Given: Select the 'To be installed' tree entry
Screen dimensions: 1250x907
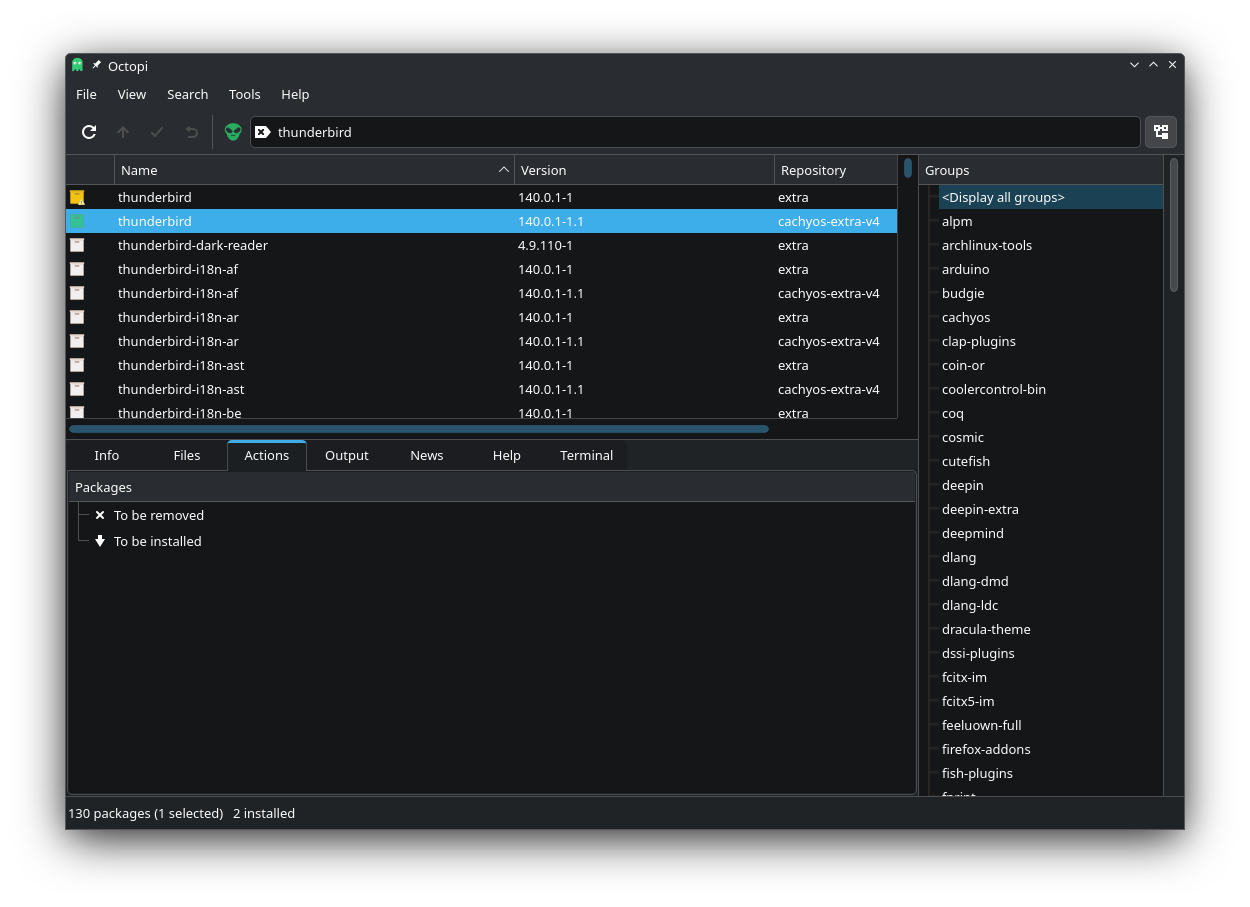Looking at the screenshot, I should (x=157, y=541).
